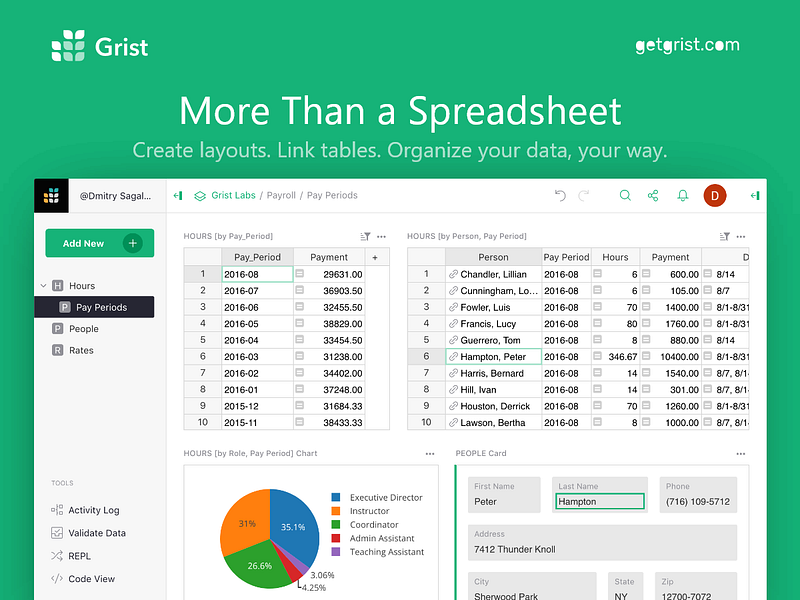The height and width of the screenshot is (600, 800).
Task: Select row number 6 in the Person table
Action: [x=426, y=357]
